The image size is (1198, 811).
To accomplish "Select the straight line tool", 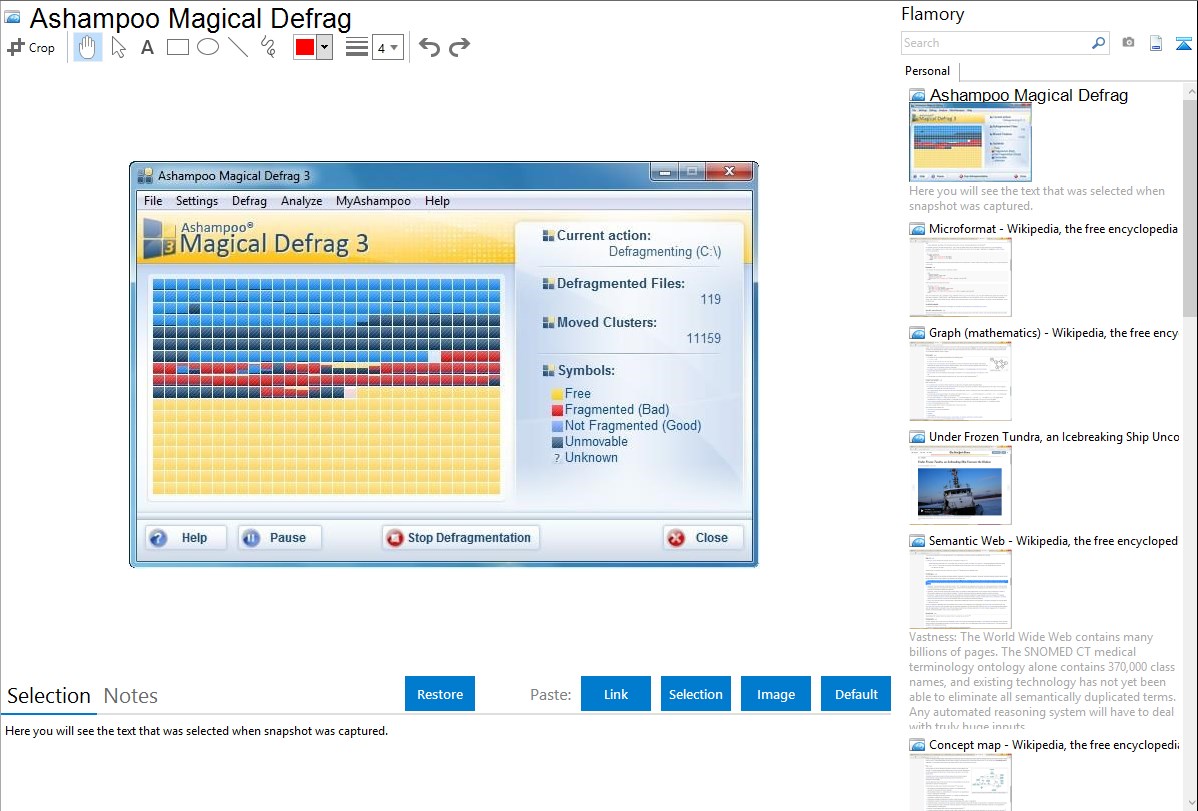I will [x=238, y=47].
